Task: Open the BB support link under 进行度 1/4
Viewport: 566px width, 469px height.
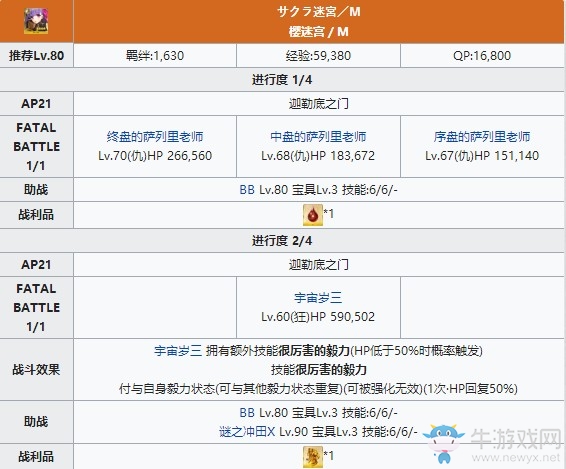Action: [x=247, y=190]
